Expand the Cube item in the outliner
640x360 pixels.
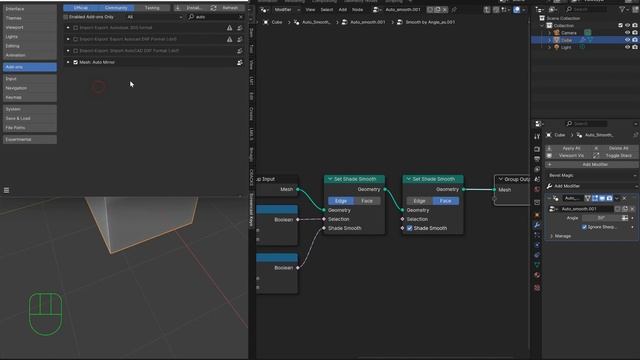tap(549, 40)
